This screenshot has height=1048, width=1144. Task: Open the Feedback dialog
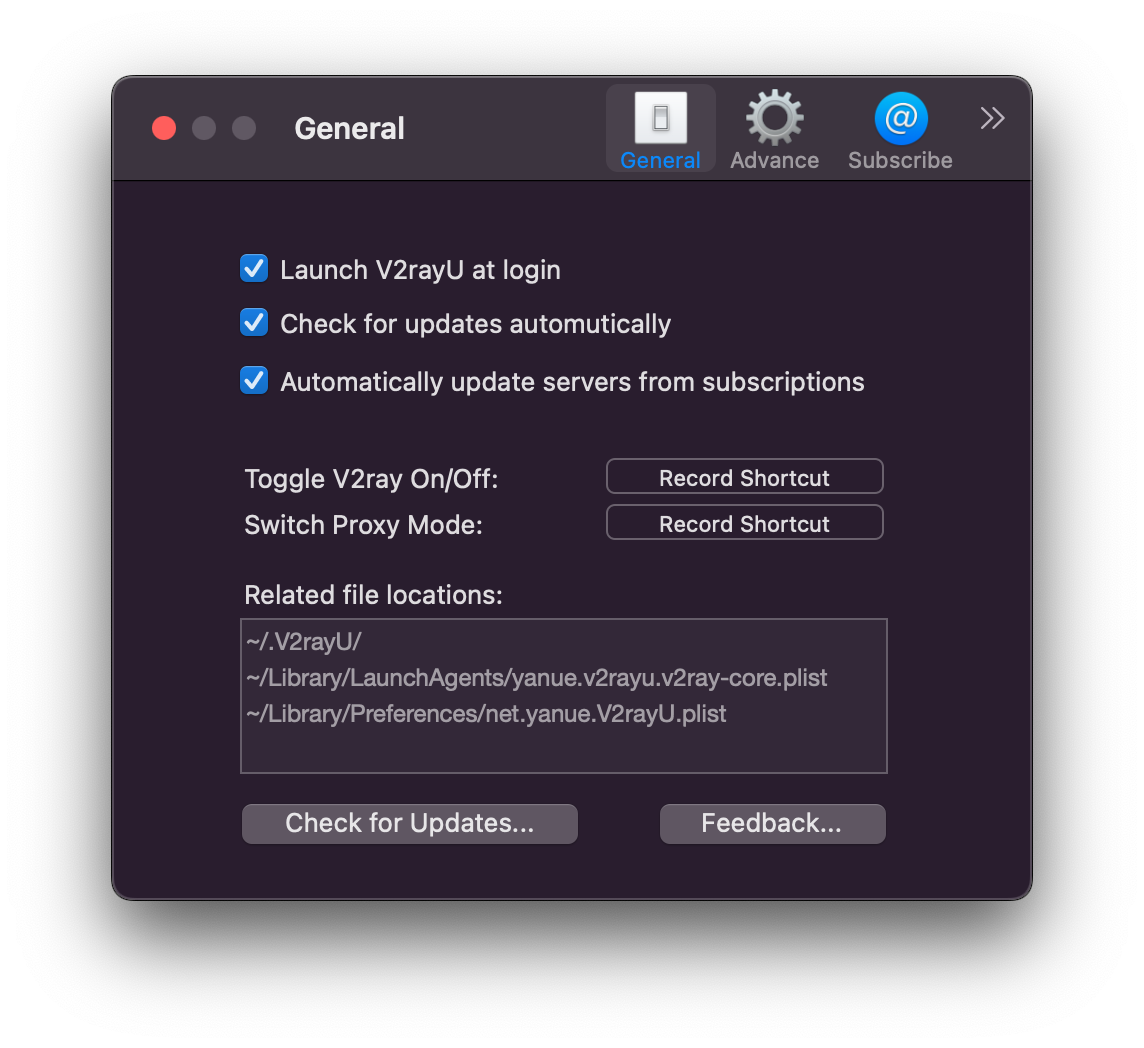772,823
